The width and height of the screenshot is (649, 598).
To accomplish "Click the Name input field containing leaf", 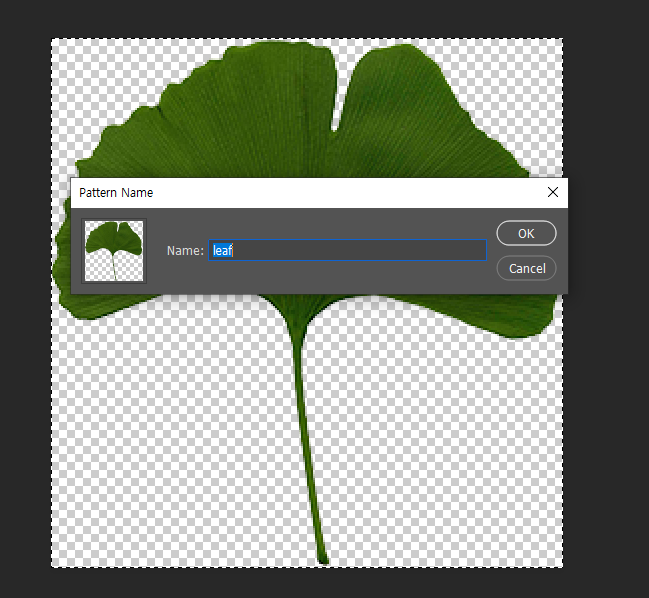I will [x=347, y=250].
